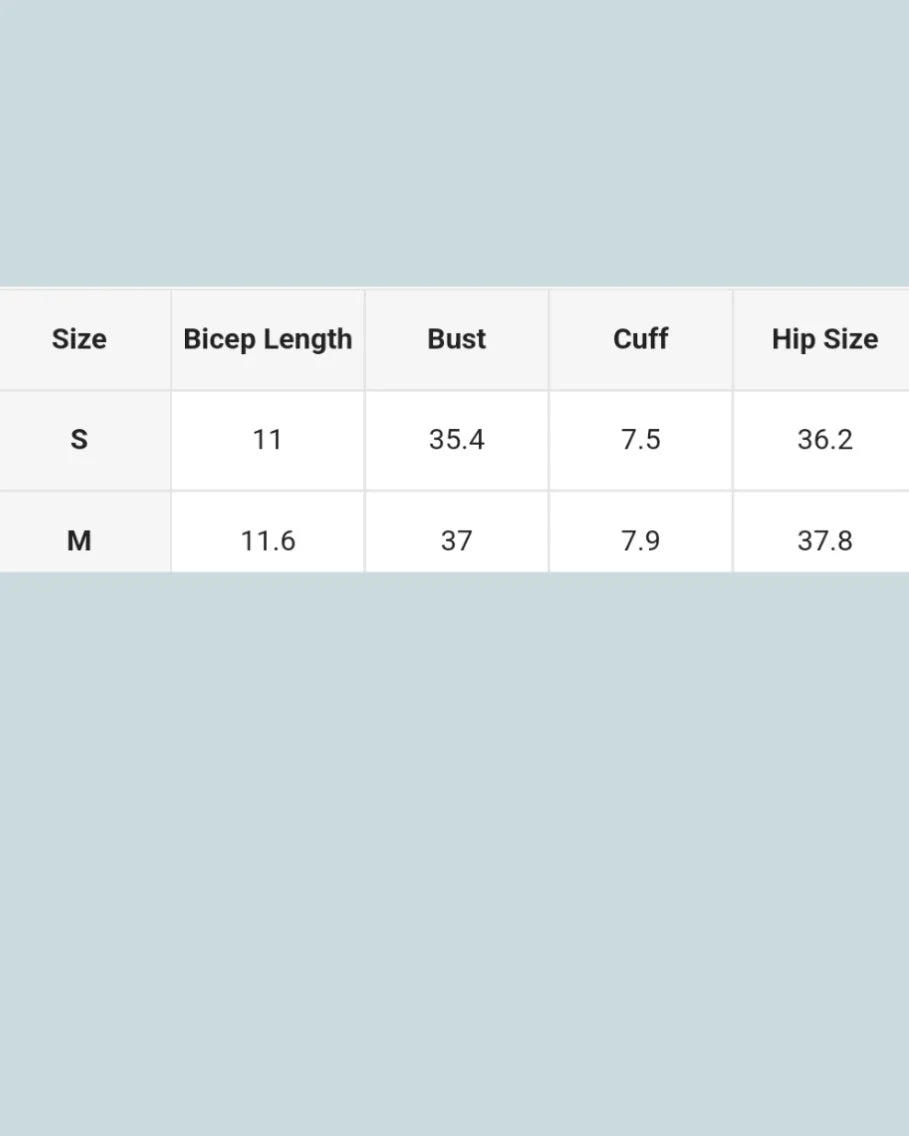
Task: Click the cuff value 7.9
Action: [x=640, y=541]
